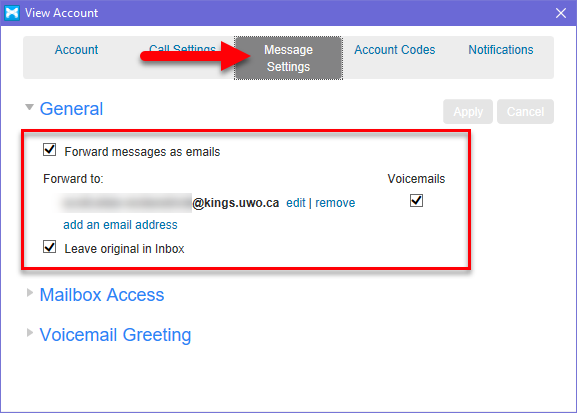Viewport: 577px width, 413px height.
Task: Click the app logo icon in title bar
Action: tap(12, 13)
